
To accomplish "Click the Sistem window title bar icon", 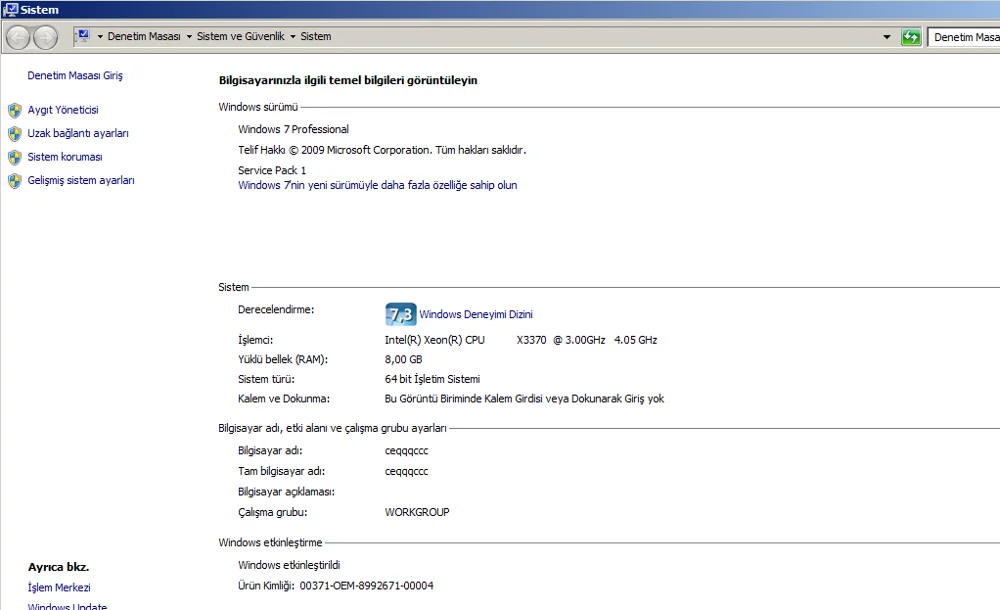I will 10,10.
